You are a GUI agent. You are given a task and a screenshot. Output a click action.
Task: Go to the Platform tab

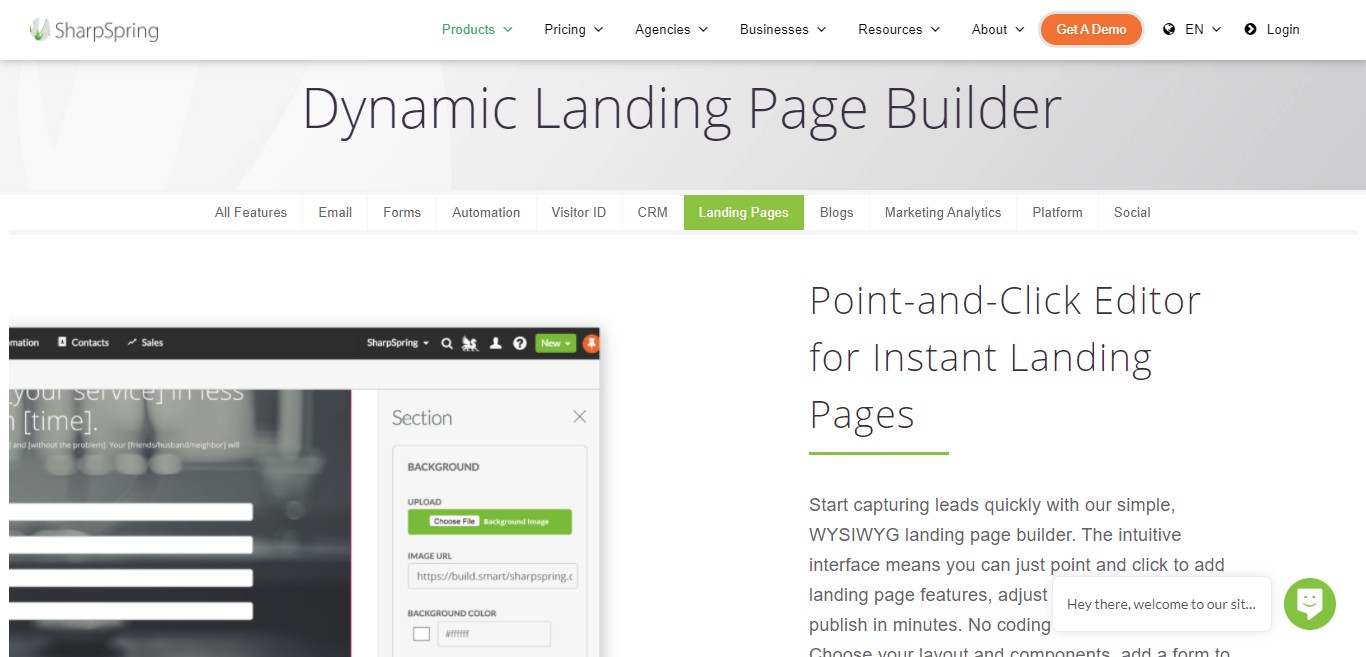pyautogui.click(x=1058, y=212)
